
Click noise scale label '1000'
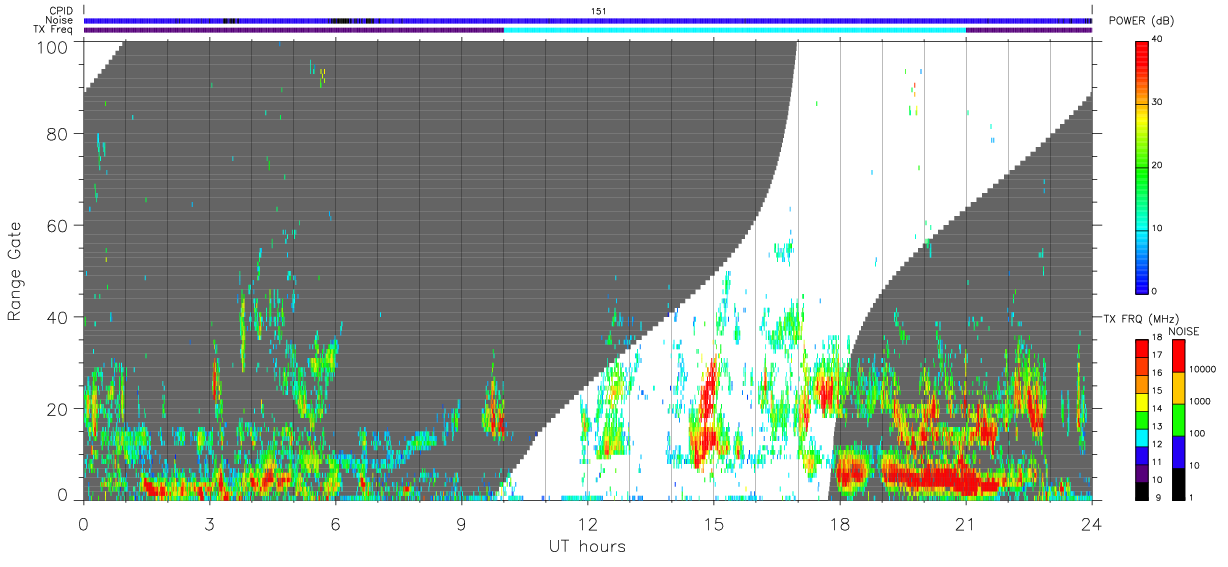click(x=1199, y=401)
